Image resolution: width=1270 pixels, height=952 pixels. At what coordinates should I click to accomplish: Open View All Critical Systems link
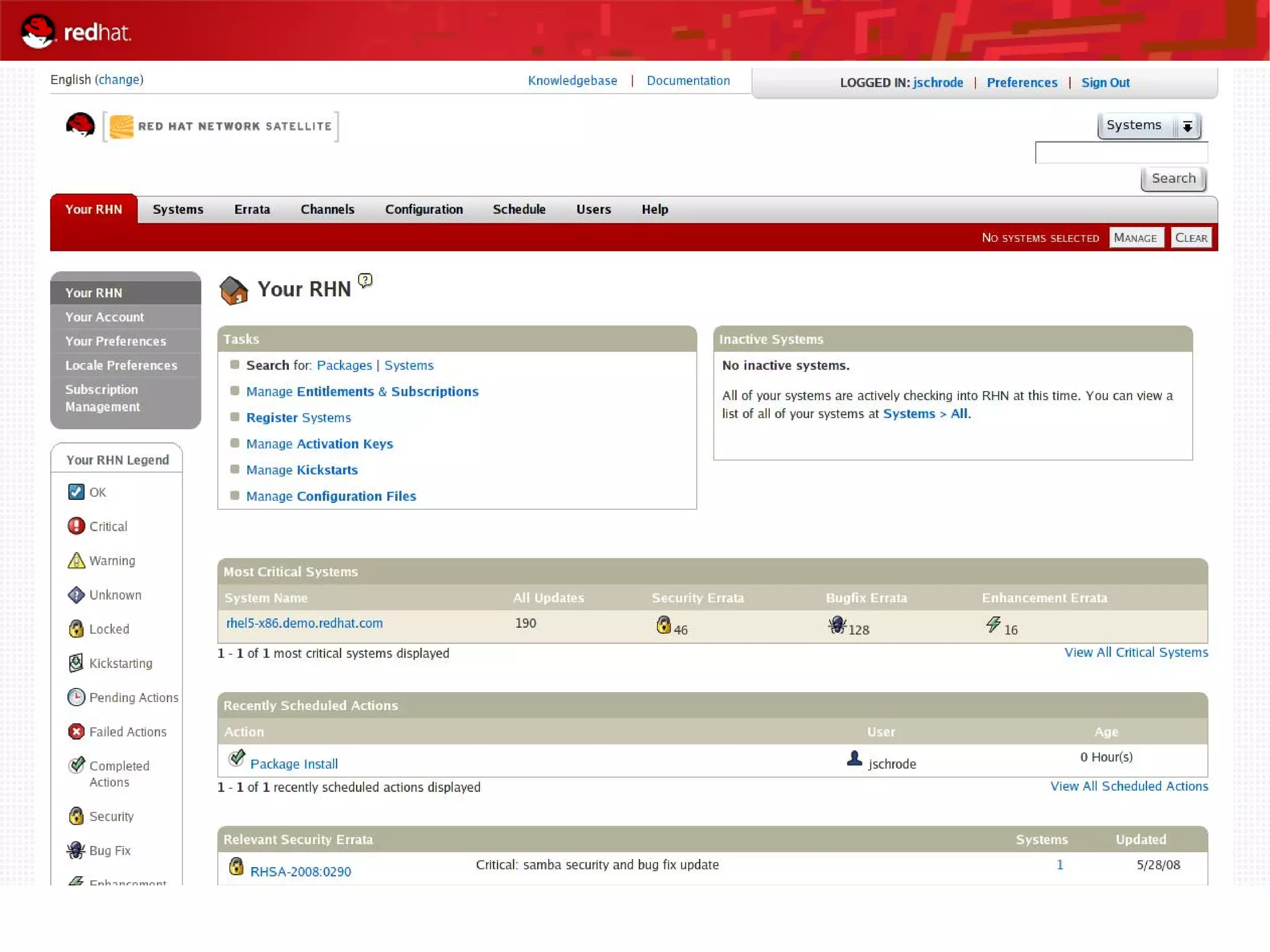coord(1135,652)
